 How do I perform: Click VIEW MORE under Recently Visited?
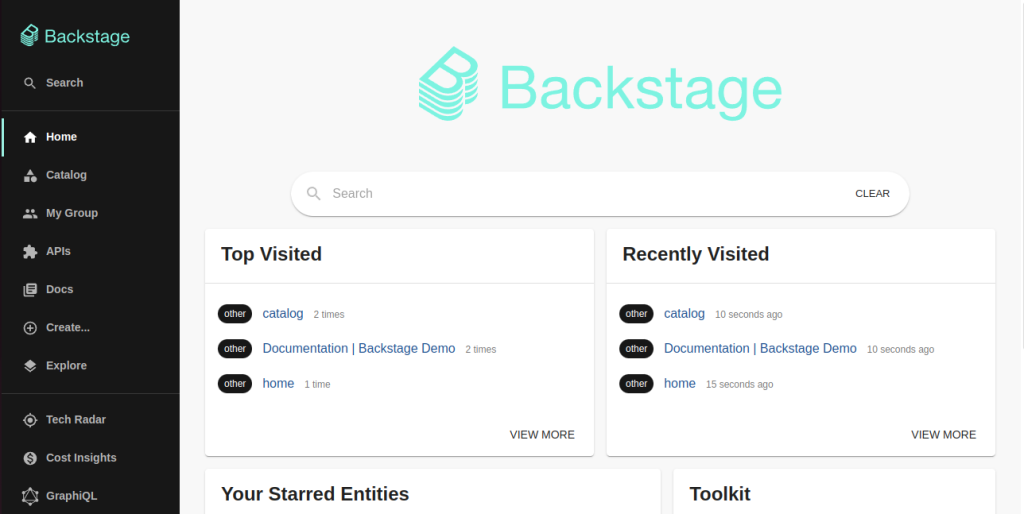coord(943,435)
